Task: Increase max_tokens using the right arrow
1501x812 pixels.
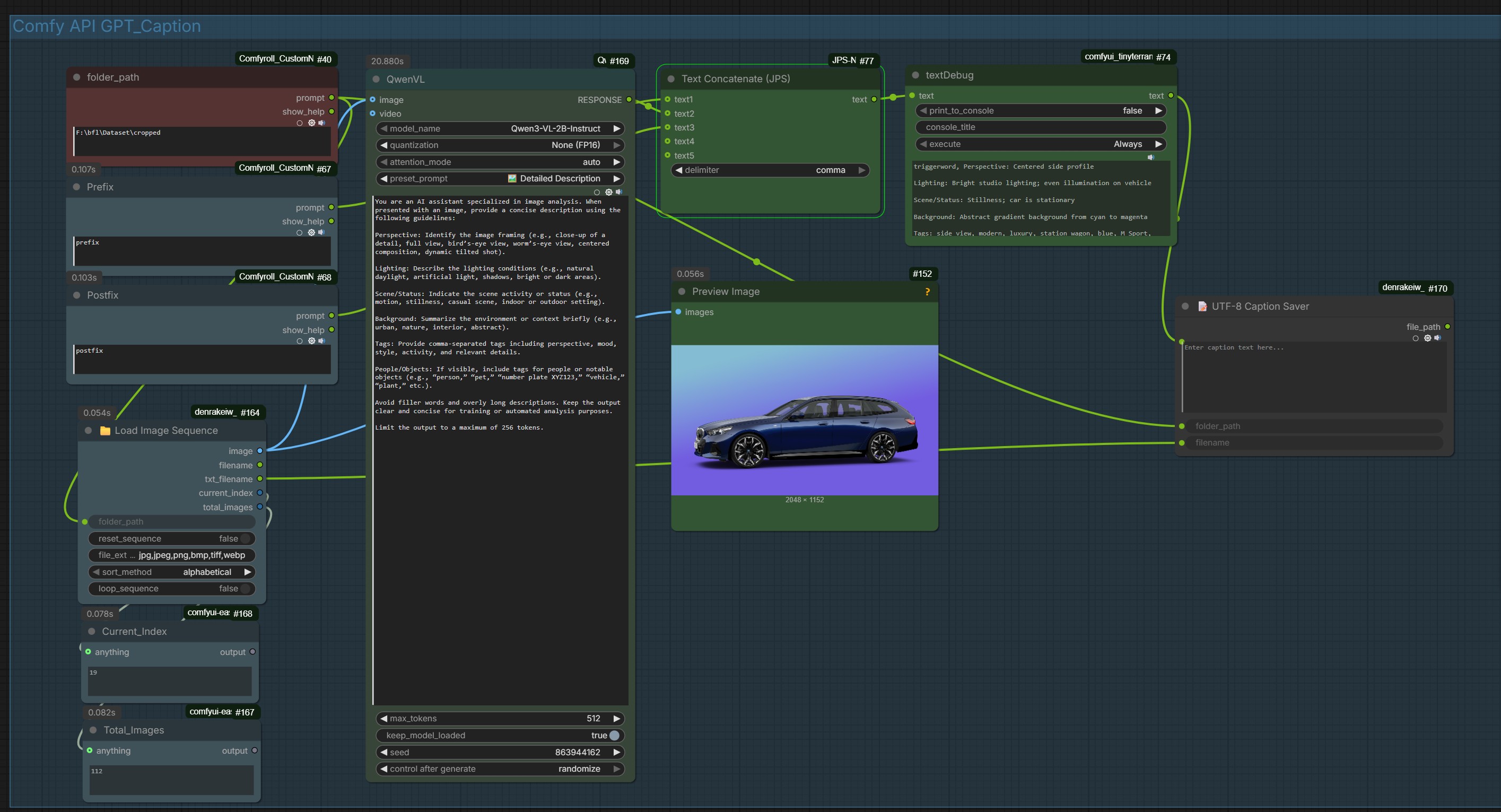Action: [616, 718]
